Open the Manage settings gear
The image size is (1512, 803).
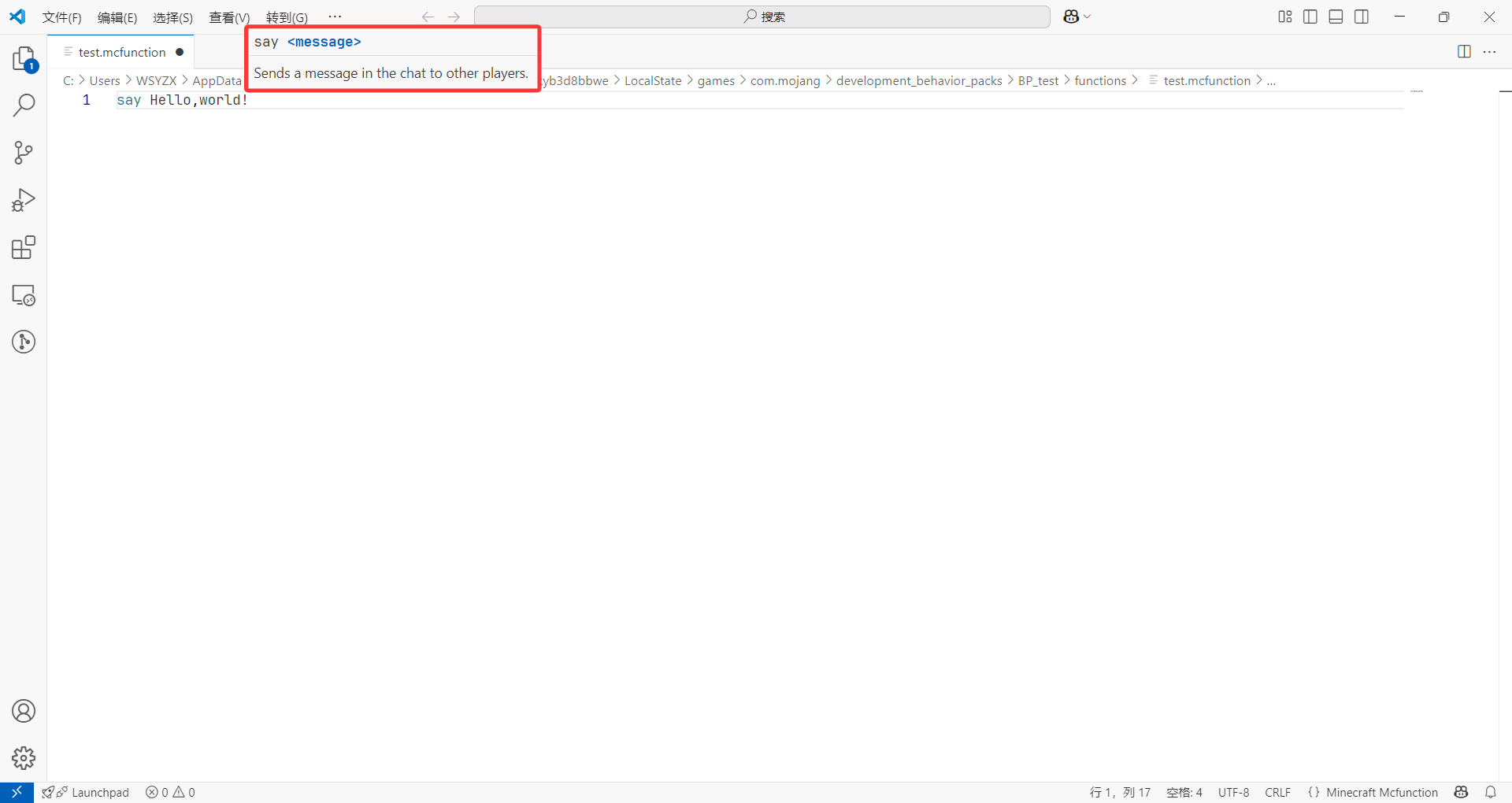(24, 758)
